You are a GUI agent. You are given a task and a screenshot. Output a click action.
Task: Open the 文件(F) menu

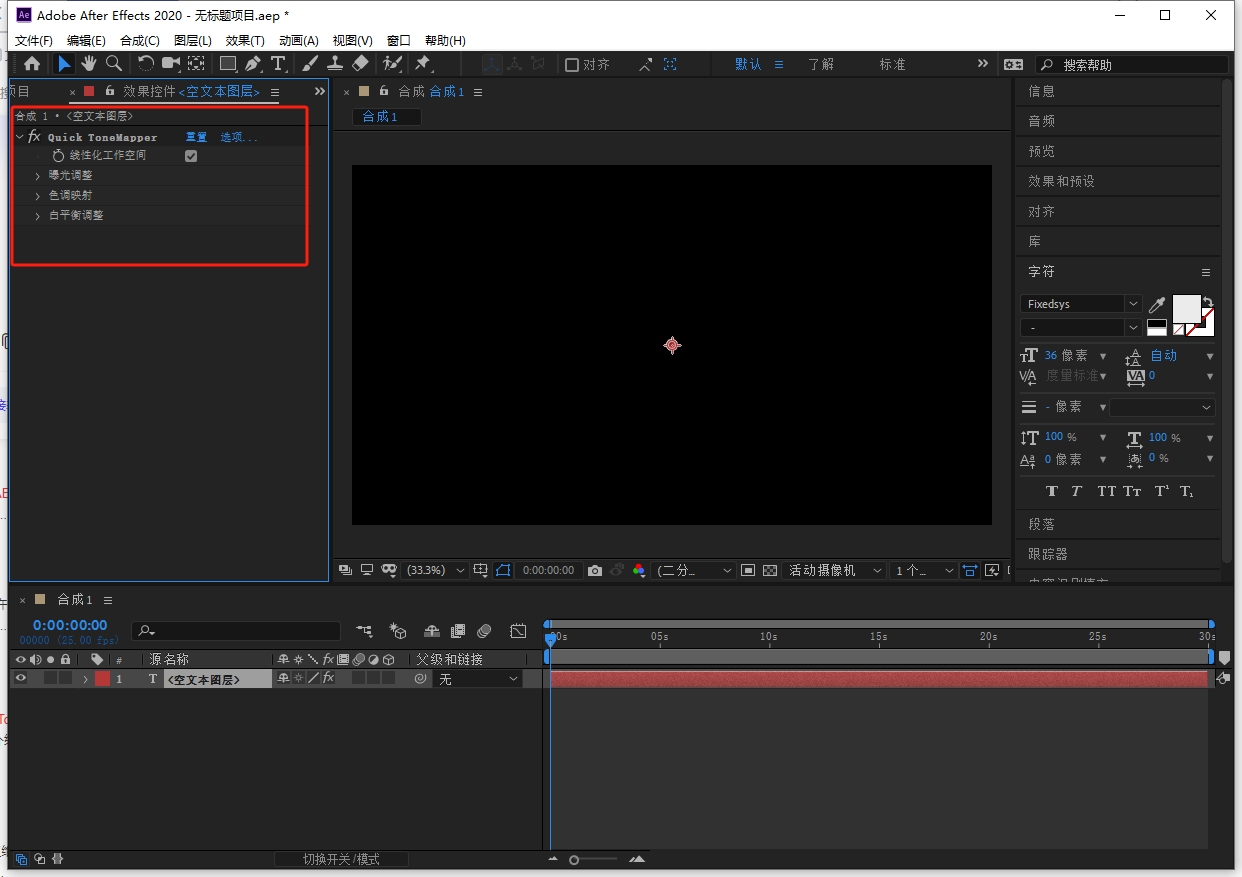pos(34,41)
